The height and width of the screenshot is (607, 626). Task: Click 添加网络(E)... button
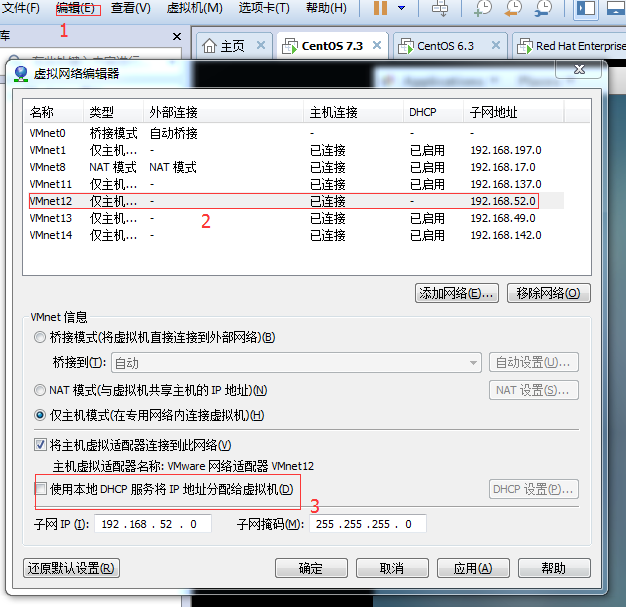pyautogui.click(x=456, y=294)
